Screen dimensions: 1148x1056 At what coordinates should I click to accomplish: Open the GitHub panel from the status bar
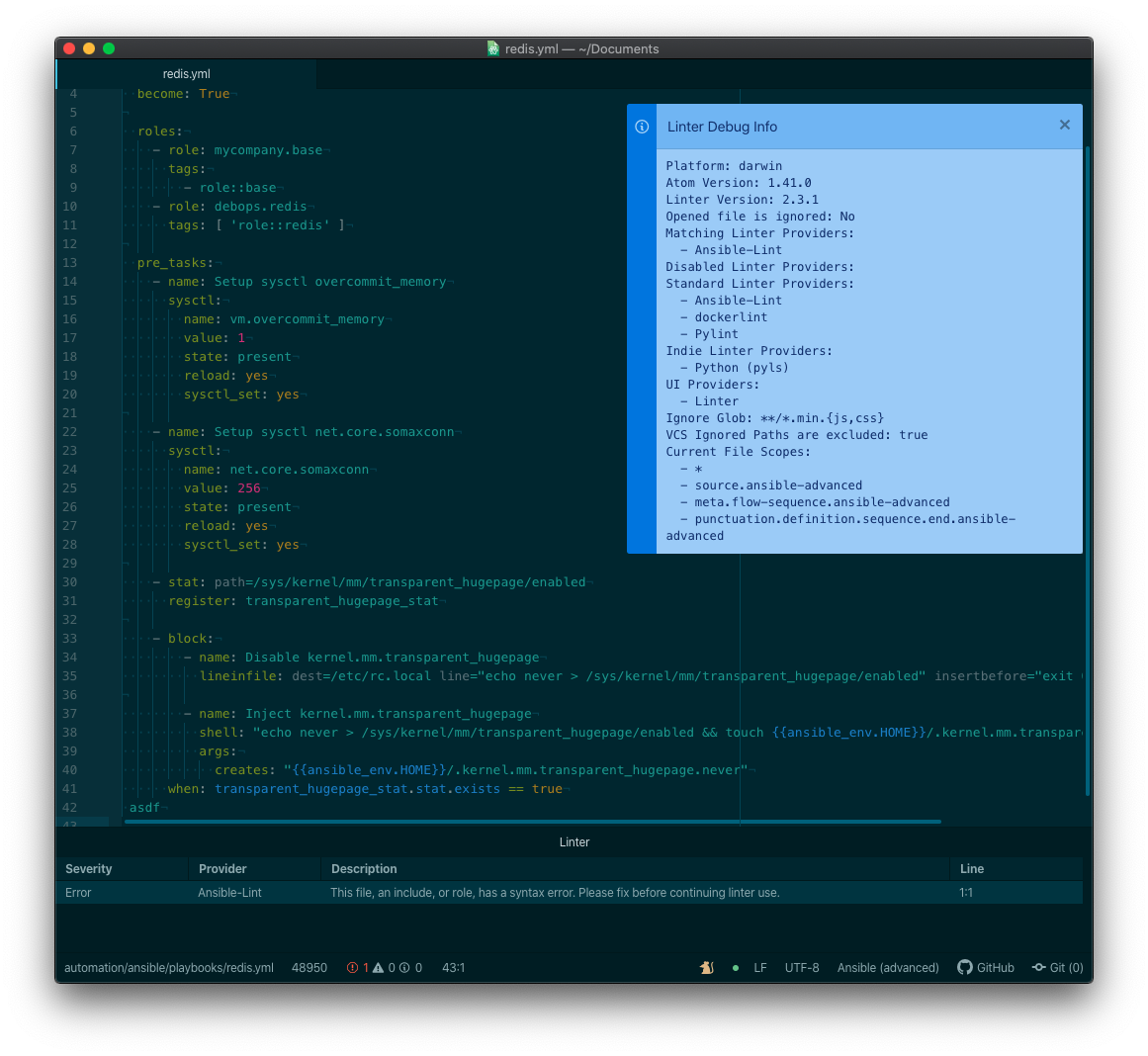pyautogui.click(x=986, y=967)
